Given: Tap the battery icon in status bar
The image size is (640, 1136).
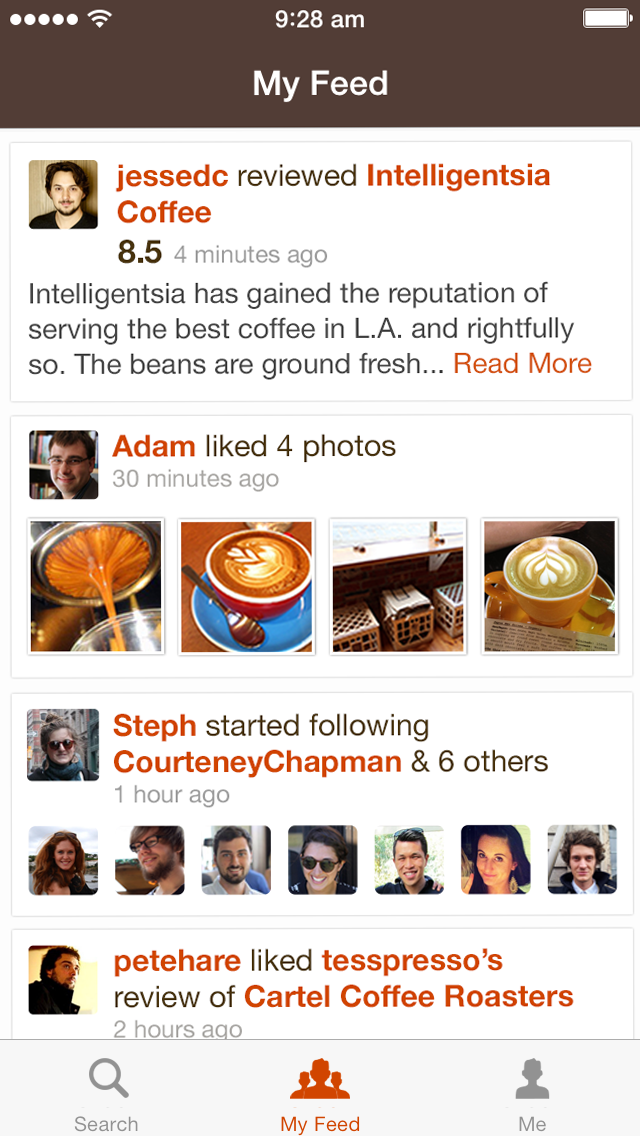Looking at the screenshot, I should tap(605, 18).
